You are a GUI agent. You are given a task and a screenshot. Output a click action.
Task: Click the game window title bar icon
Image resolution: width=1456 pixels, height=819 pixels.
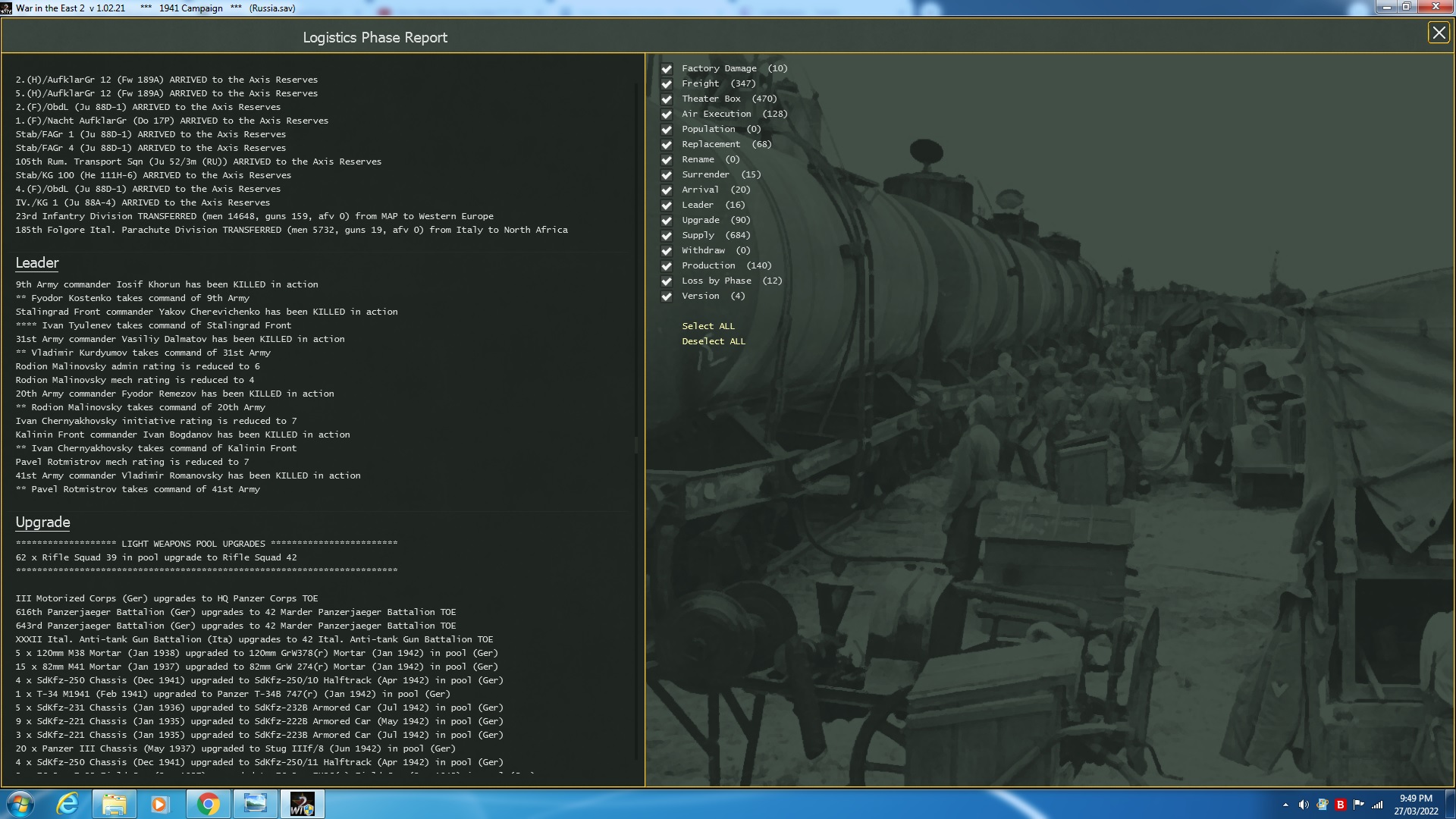(x=7, y=8)
